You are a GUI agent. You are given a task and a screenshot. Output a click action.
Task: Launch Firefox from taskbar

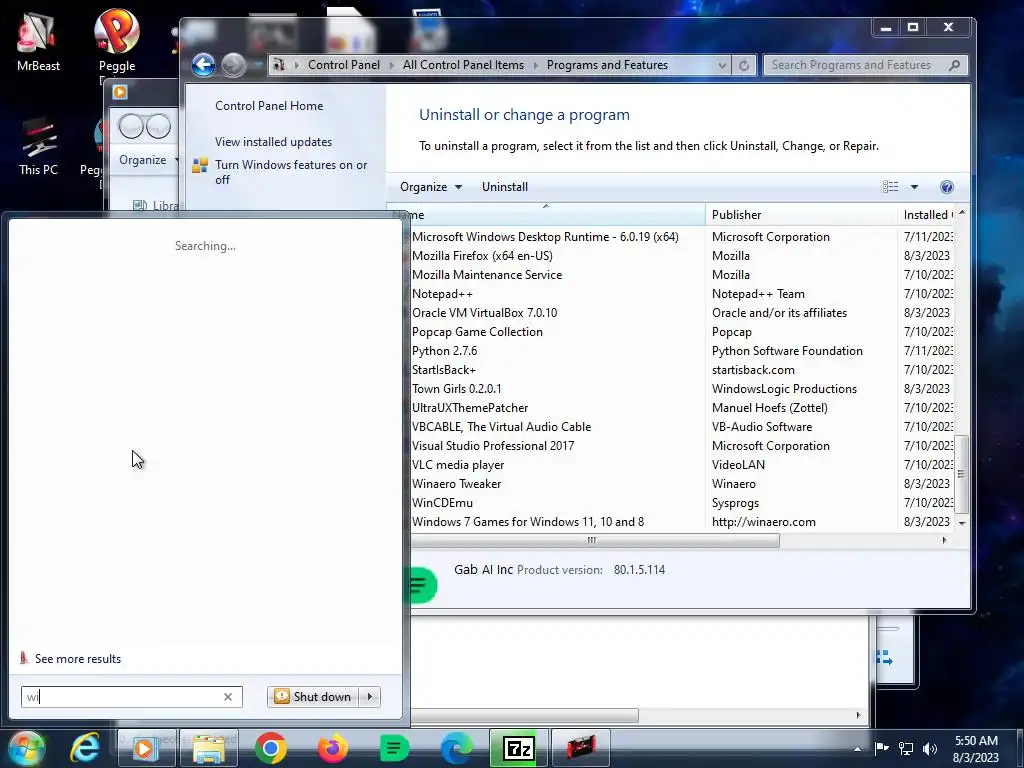coord(332,748)
